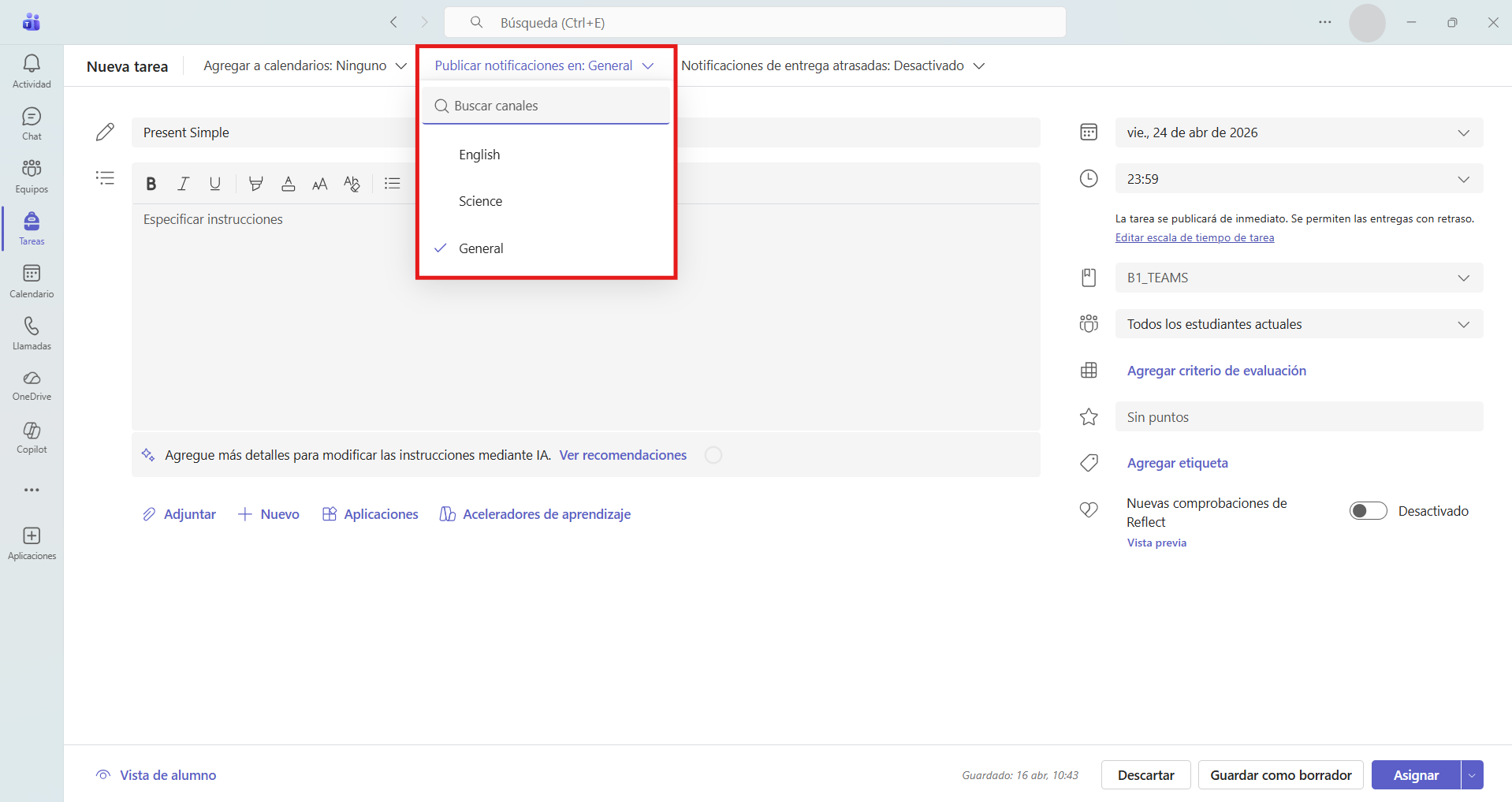The width and height of the screenshot is (1512, 802).
Task: Go forward with the right arrow
Action: click(424, 22)
